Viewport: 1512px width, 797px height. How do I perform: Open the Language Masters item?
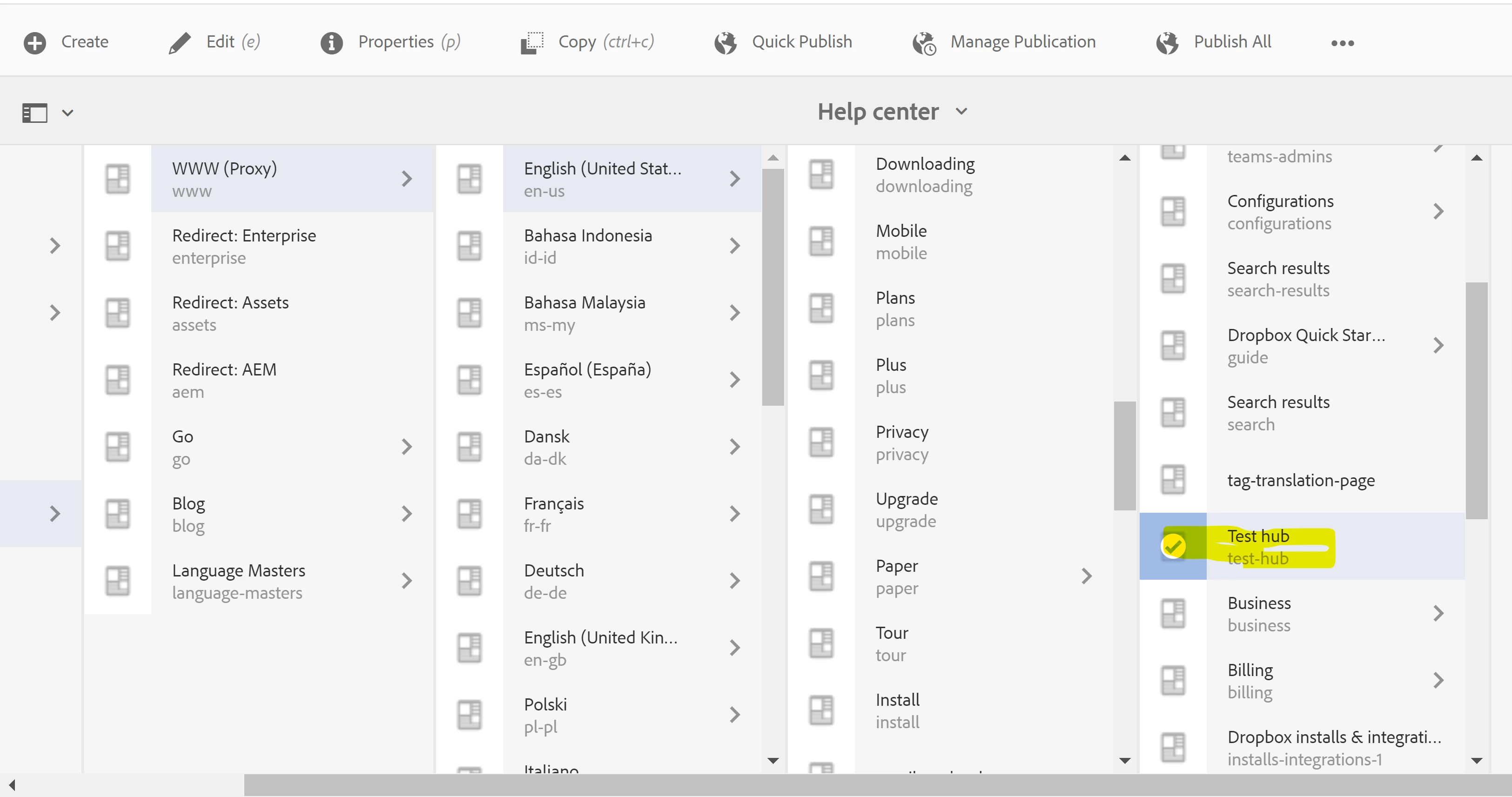point(238,581)
